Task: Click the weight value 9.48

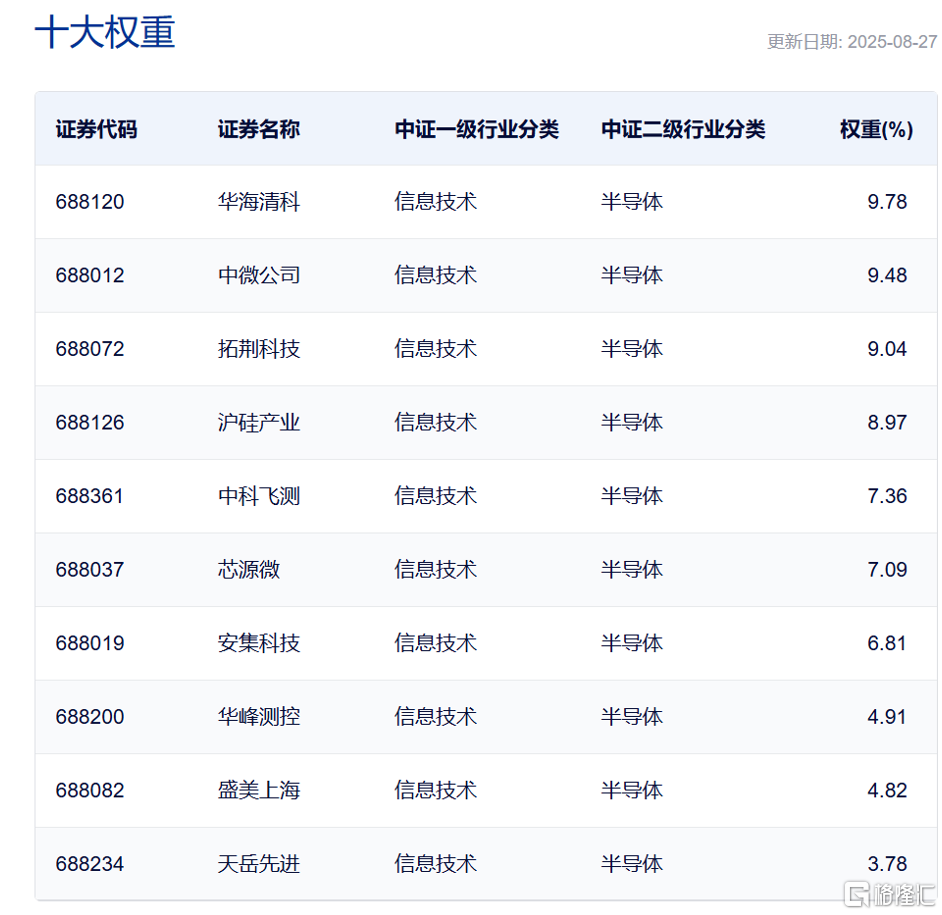Action: (887, 275)
